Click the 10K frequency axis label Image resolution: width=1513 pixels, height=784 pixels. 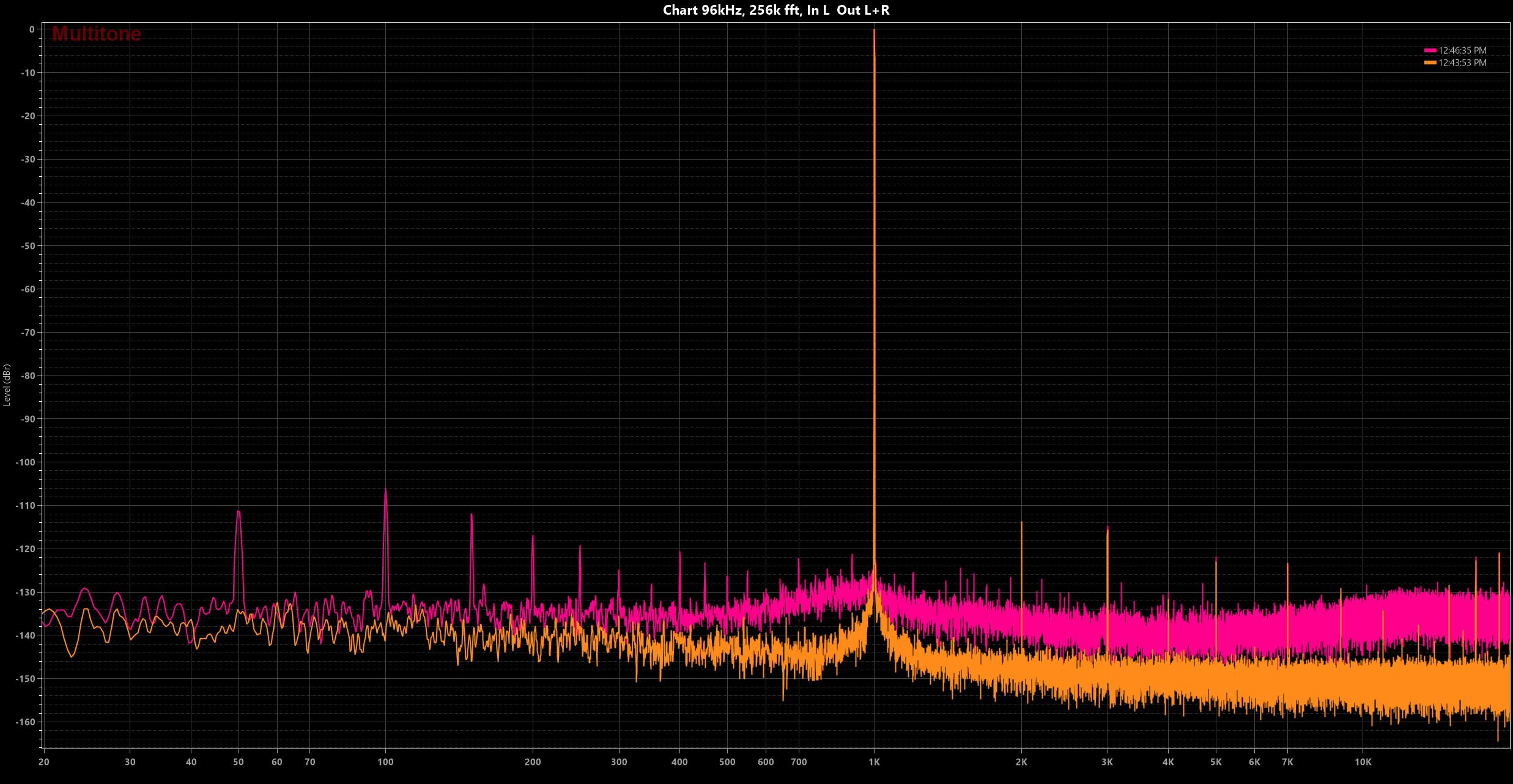[x=1363, y=762]
